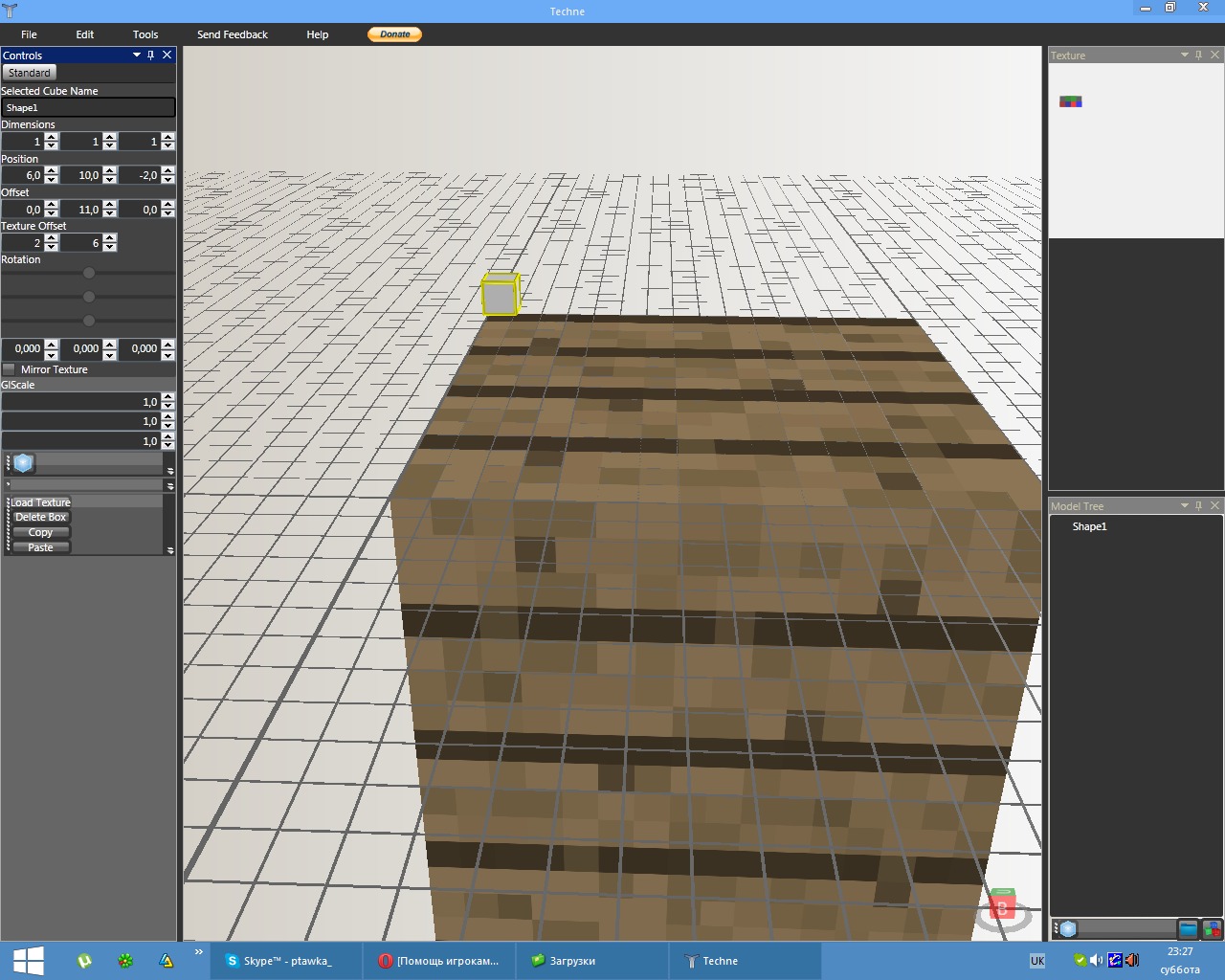Click the Techne logo icon in title bar
Screen dimensions: 1225x980
(10, 11)
